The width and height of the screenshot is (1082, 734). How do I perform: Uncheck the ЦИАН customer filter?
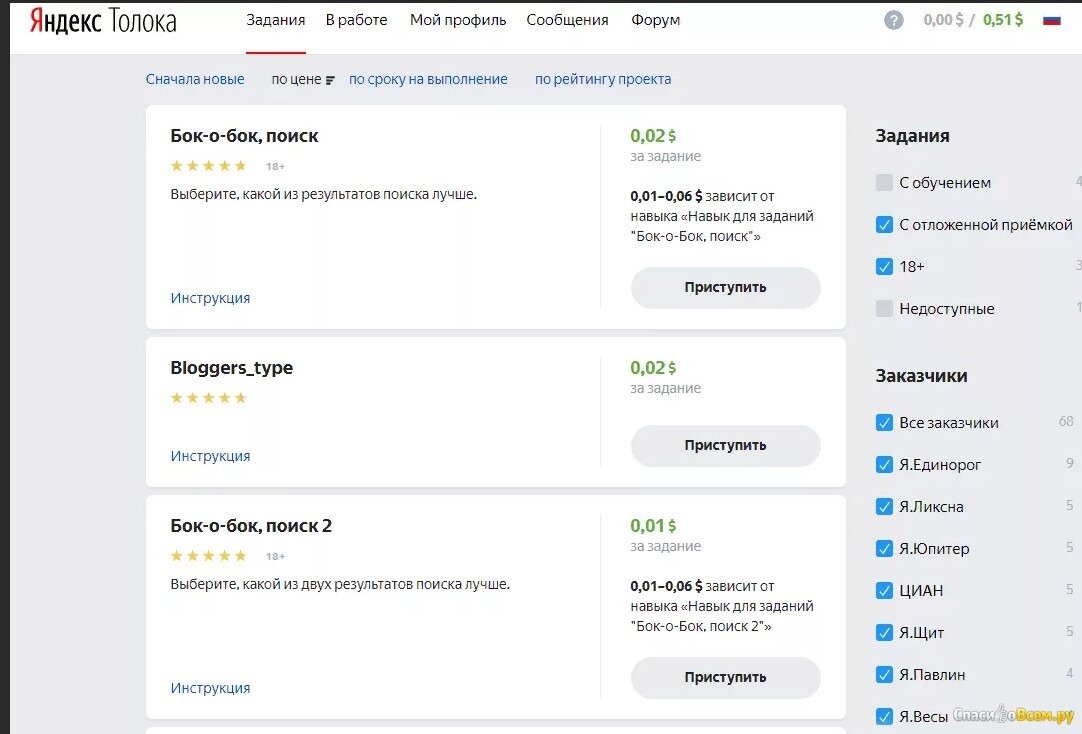884,591
